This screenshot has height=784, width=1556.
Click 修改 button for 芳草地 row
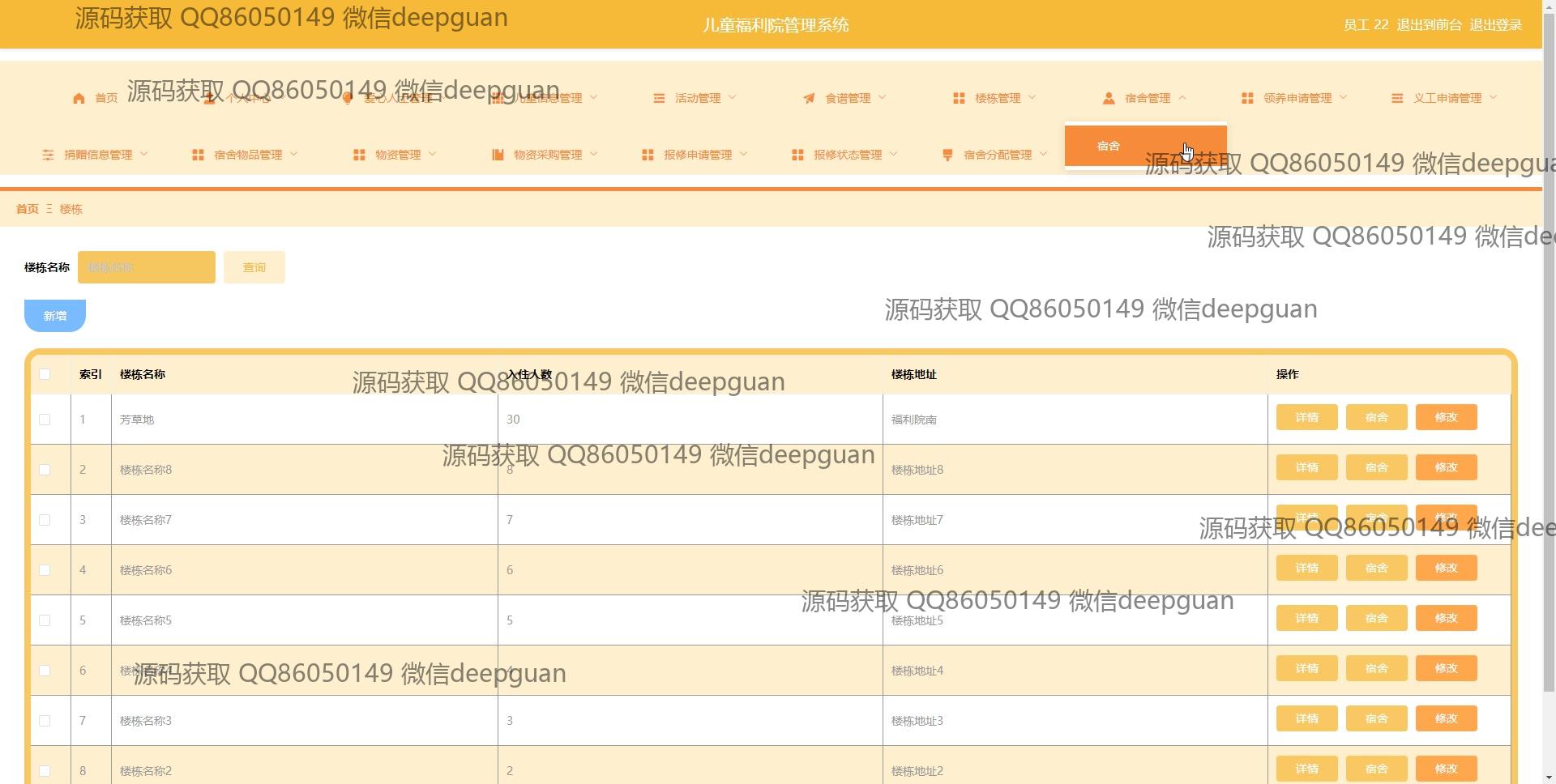click(1446, 418)
